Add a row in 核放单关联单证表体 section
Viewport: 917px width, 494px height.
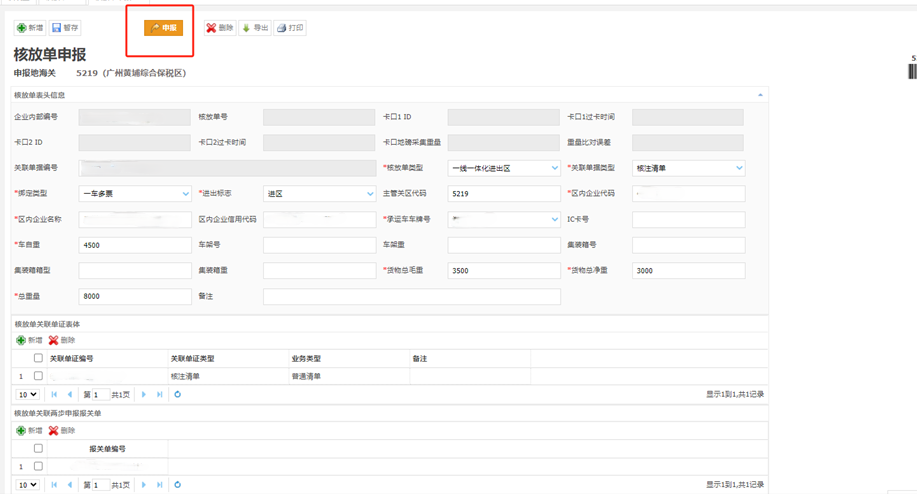tap(29, 340)
